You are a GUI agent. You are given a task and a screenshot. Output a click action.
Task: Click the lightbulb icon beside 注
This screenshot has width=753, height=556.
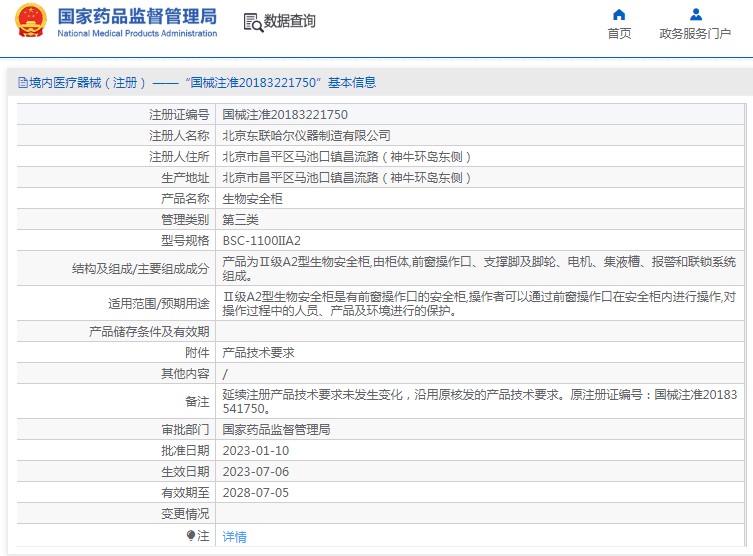pos(191,536)
